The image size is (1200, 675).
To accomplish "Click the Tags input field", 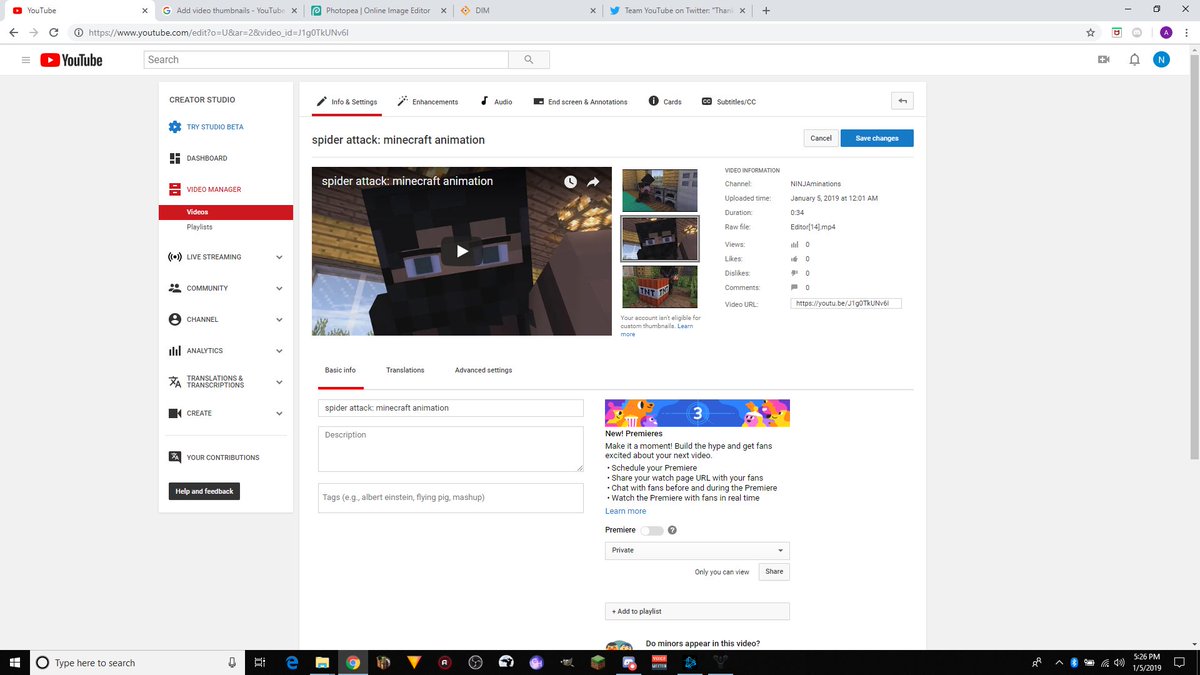I will [451, 497].
